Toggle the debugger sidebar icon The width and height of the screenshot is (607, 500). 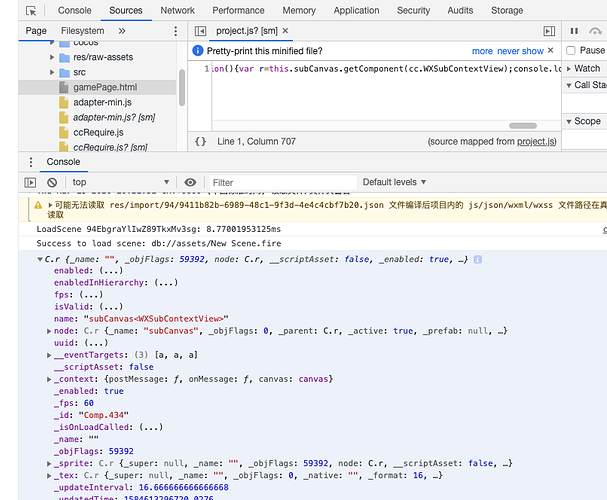coord(549,31)
